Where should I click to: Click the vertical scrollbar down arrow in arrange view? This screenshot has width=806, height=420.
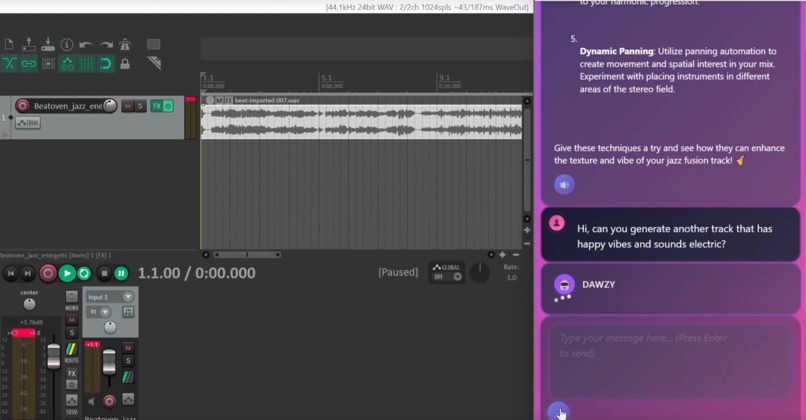coord(527,219)
